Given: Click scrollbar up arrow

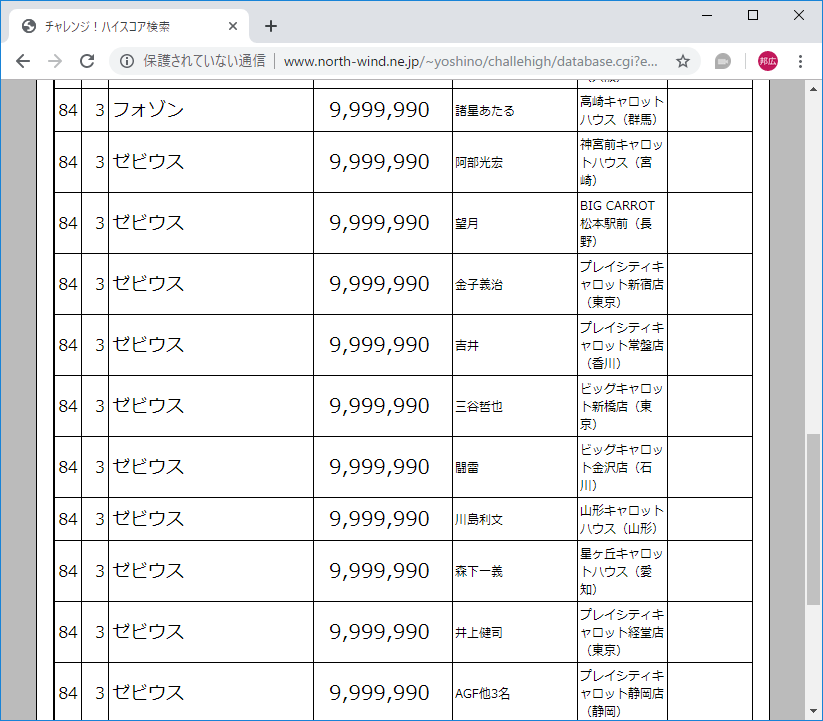Looking at the screenshot, I should click(x=813, y=89).
